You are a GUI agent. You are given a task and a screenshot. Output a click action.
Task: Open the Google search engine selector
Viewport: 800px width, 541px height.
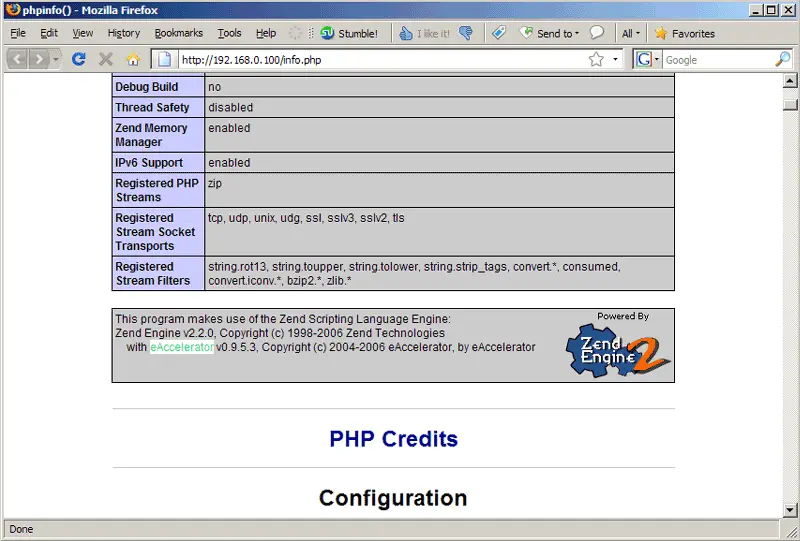tap(647, 60)
